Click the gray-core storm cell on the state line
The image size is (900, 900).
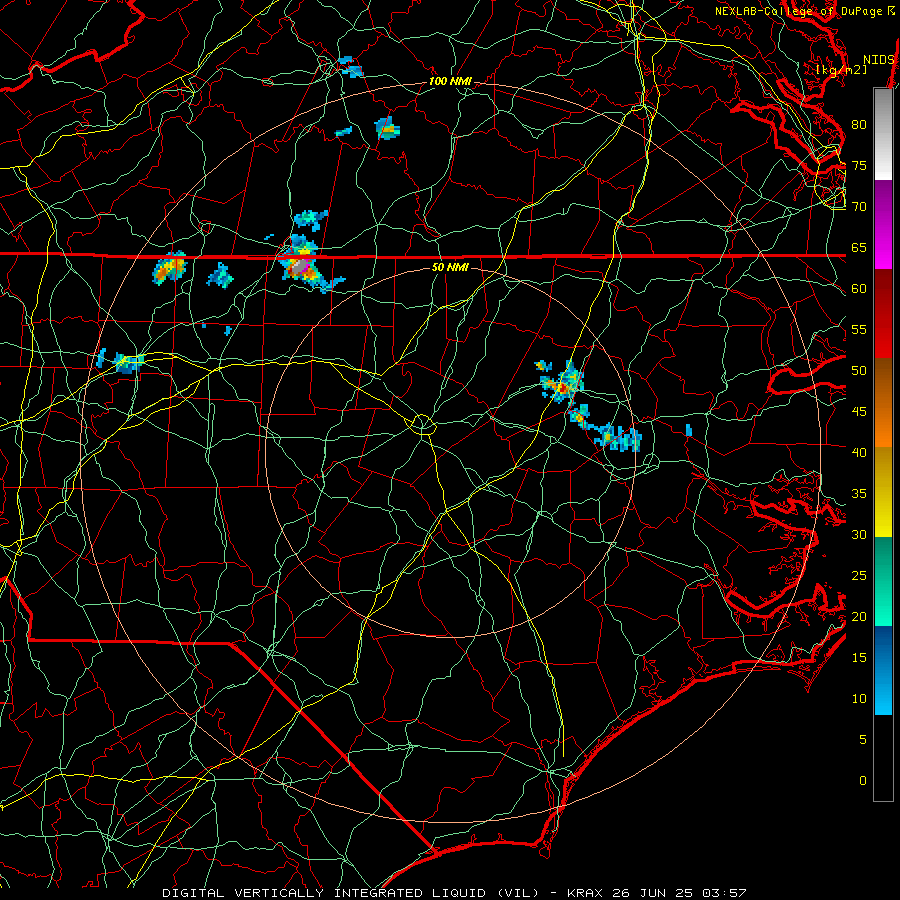tap(300, 266)
